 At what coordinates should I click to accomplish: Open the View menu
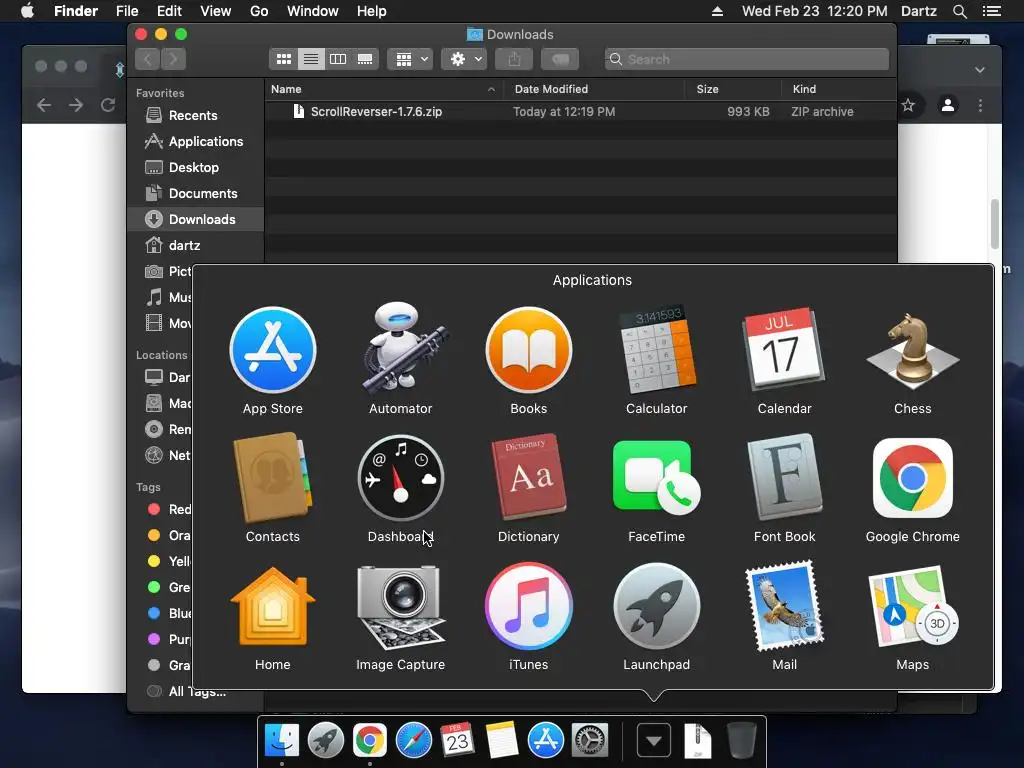coord(216,11)
